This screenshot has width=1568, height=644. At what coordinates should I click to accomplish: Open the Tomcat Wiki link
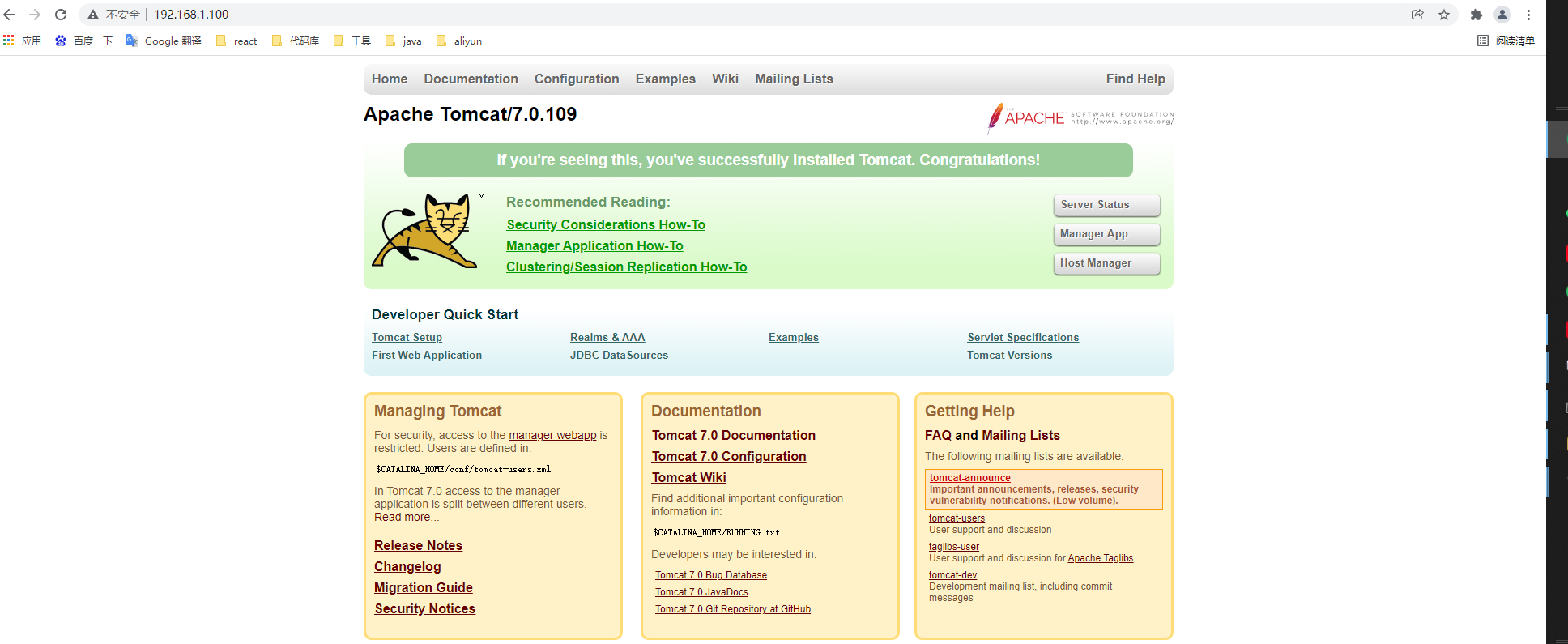[x=689, y=477]
